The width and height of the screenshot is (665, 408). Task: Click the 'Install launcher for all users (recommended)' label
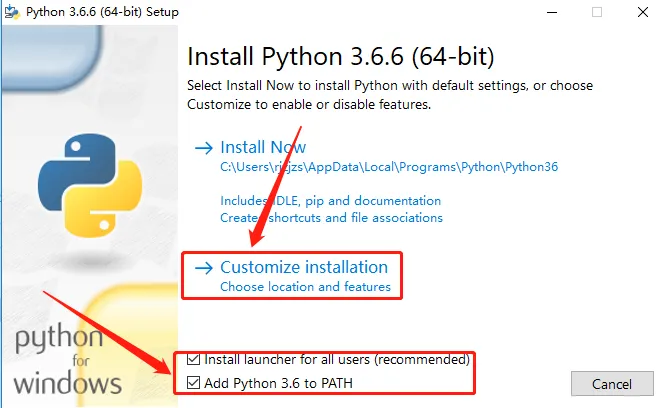coord(337,359)
